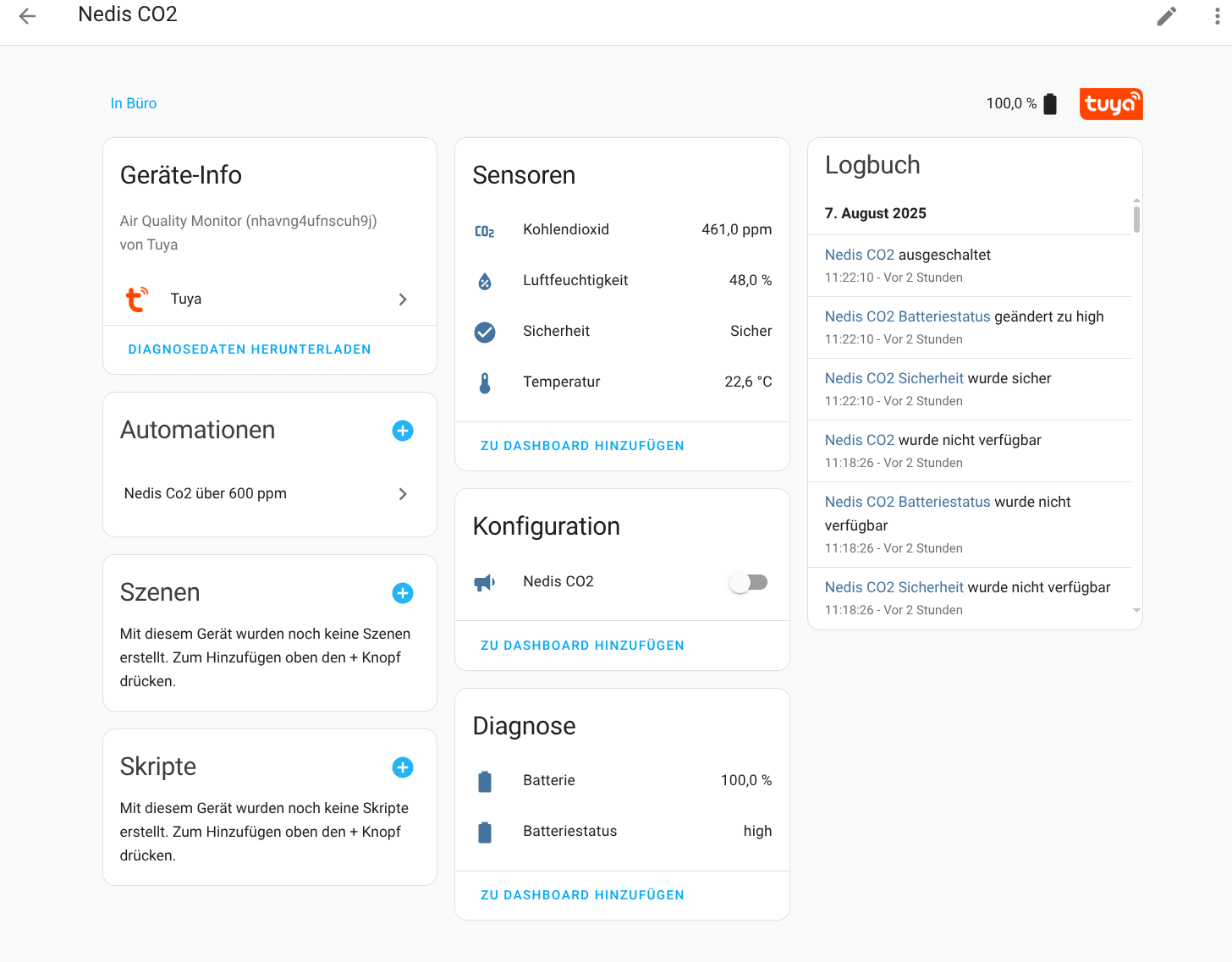Image resolution: width=1232 pixels, height=962 pixels.
Task: Click the 7. August 2025 date heading
Action: tap(876, 213)
